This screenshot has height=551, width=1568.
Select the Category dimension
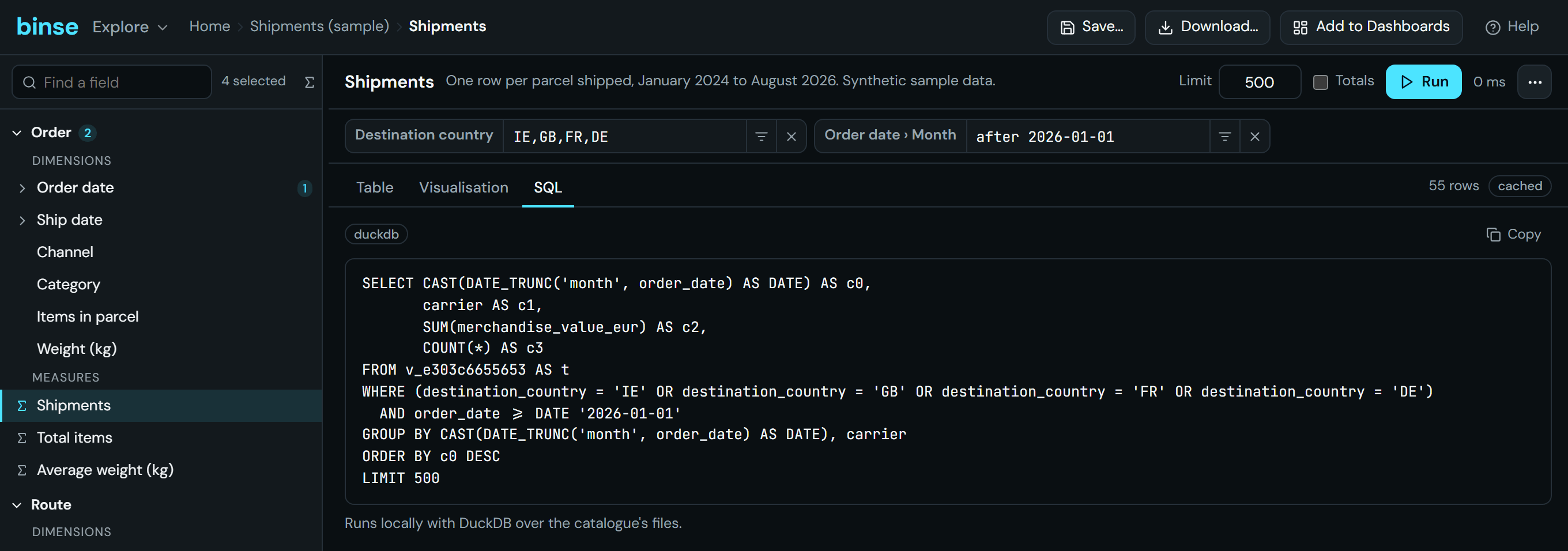coord(161,284)
